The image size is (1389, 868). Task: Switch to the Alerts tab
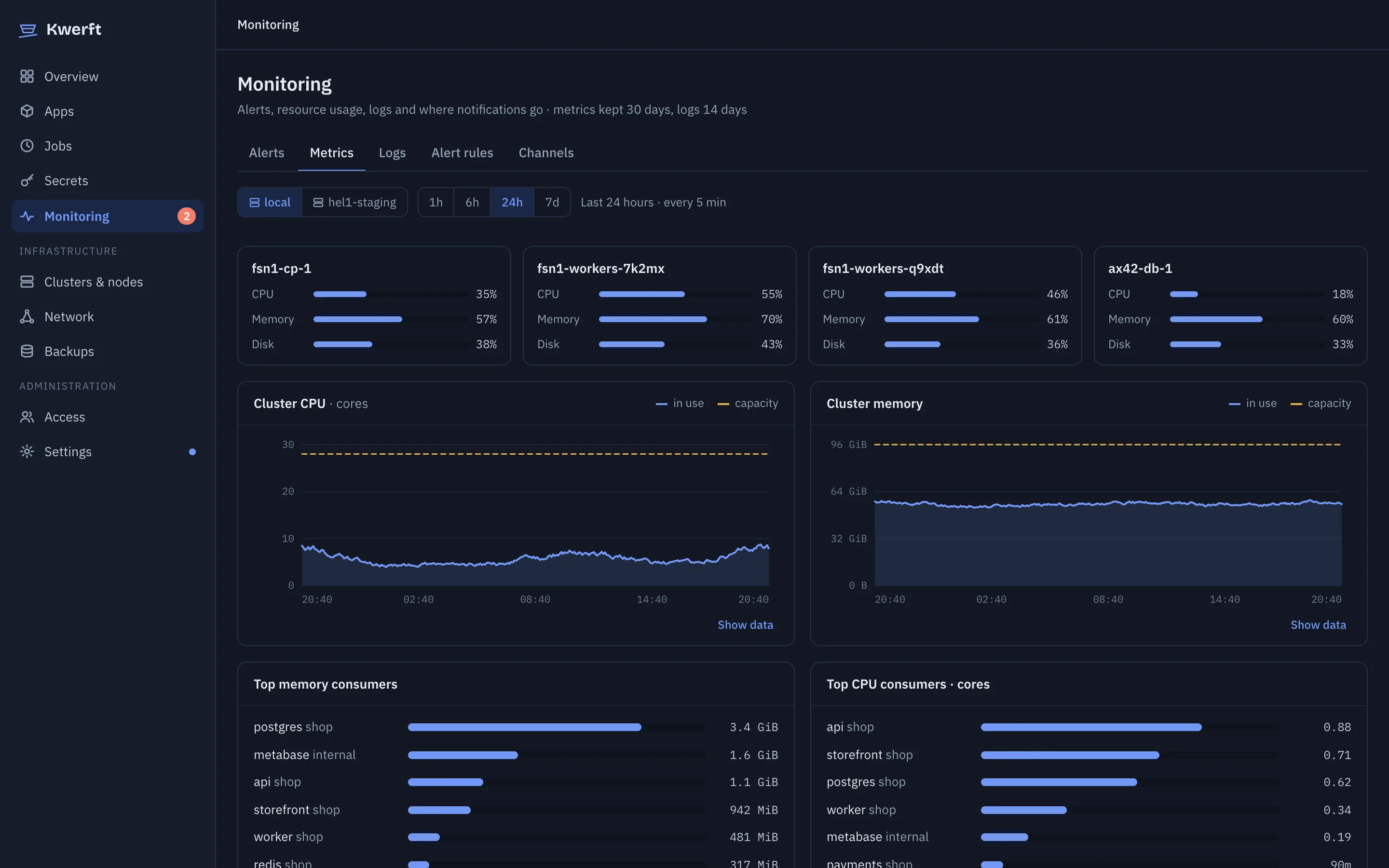click(266, 153)
